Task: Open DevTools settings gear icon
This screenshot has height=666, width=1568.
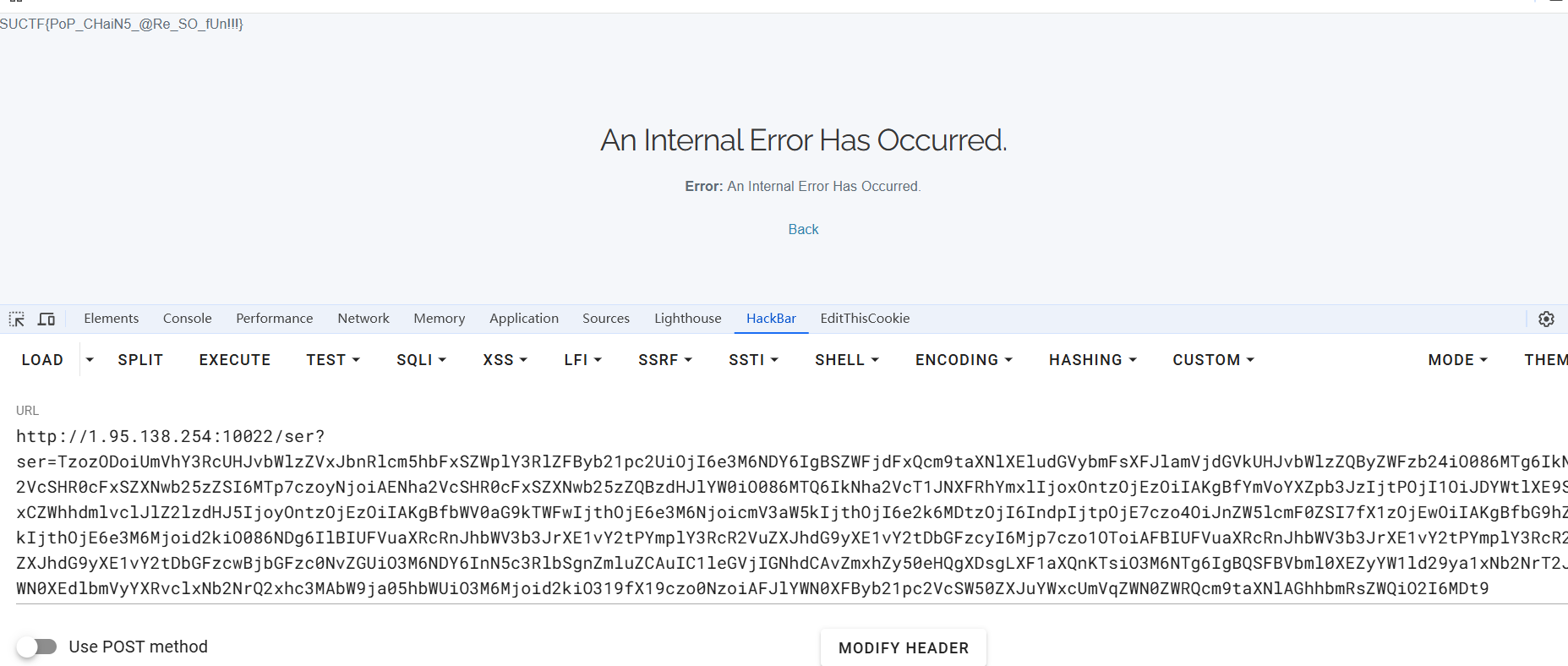Action: point(1546,319)
